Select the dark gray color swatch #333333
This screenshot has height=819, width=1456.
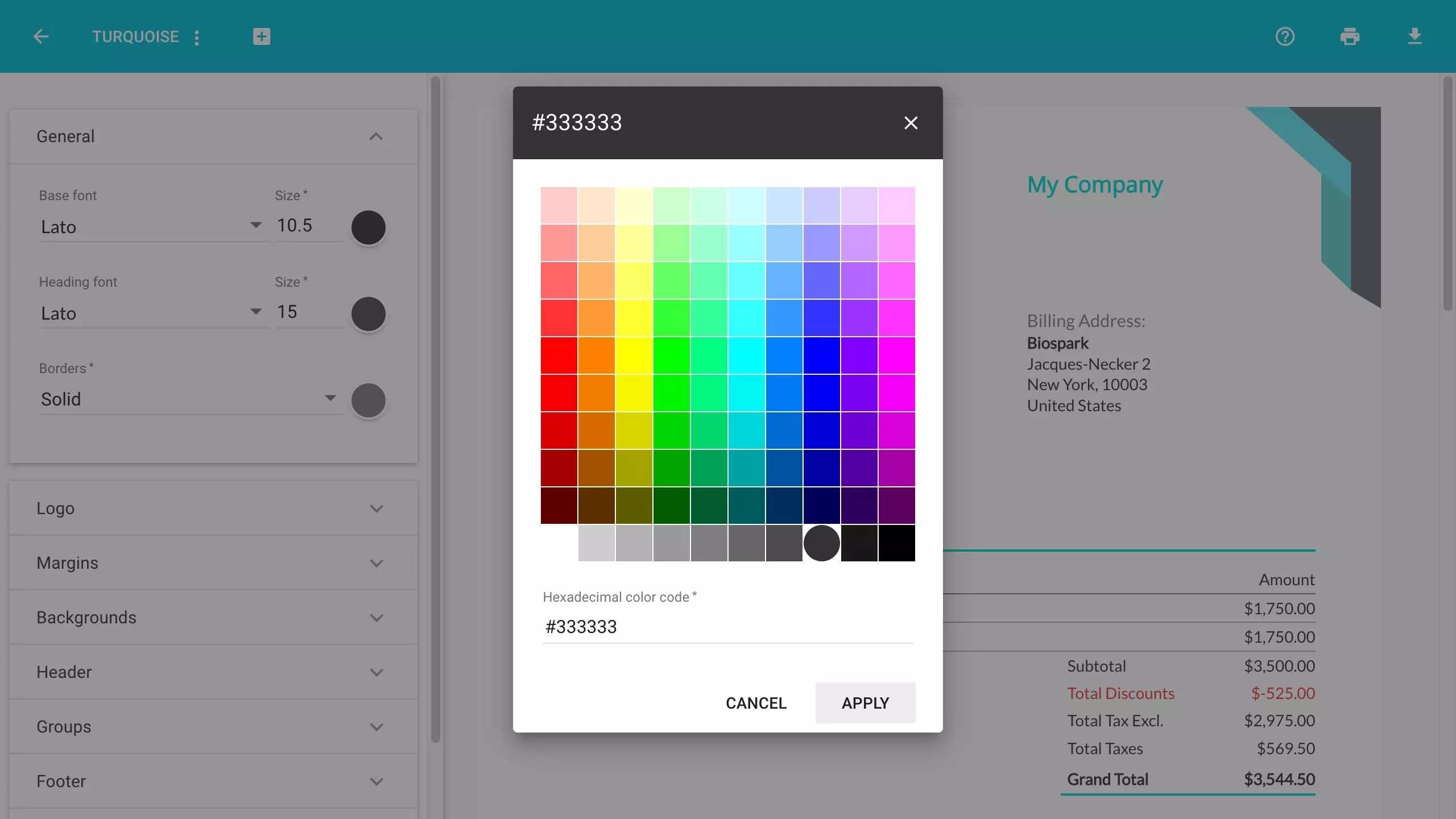pyautogui.click(x=821, y=543)
